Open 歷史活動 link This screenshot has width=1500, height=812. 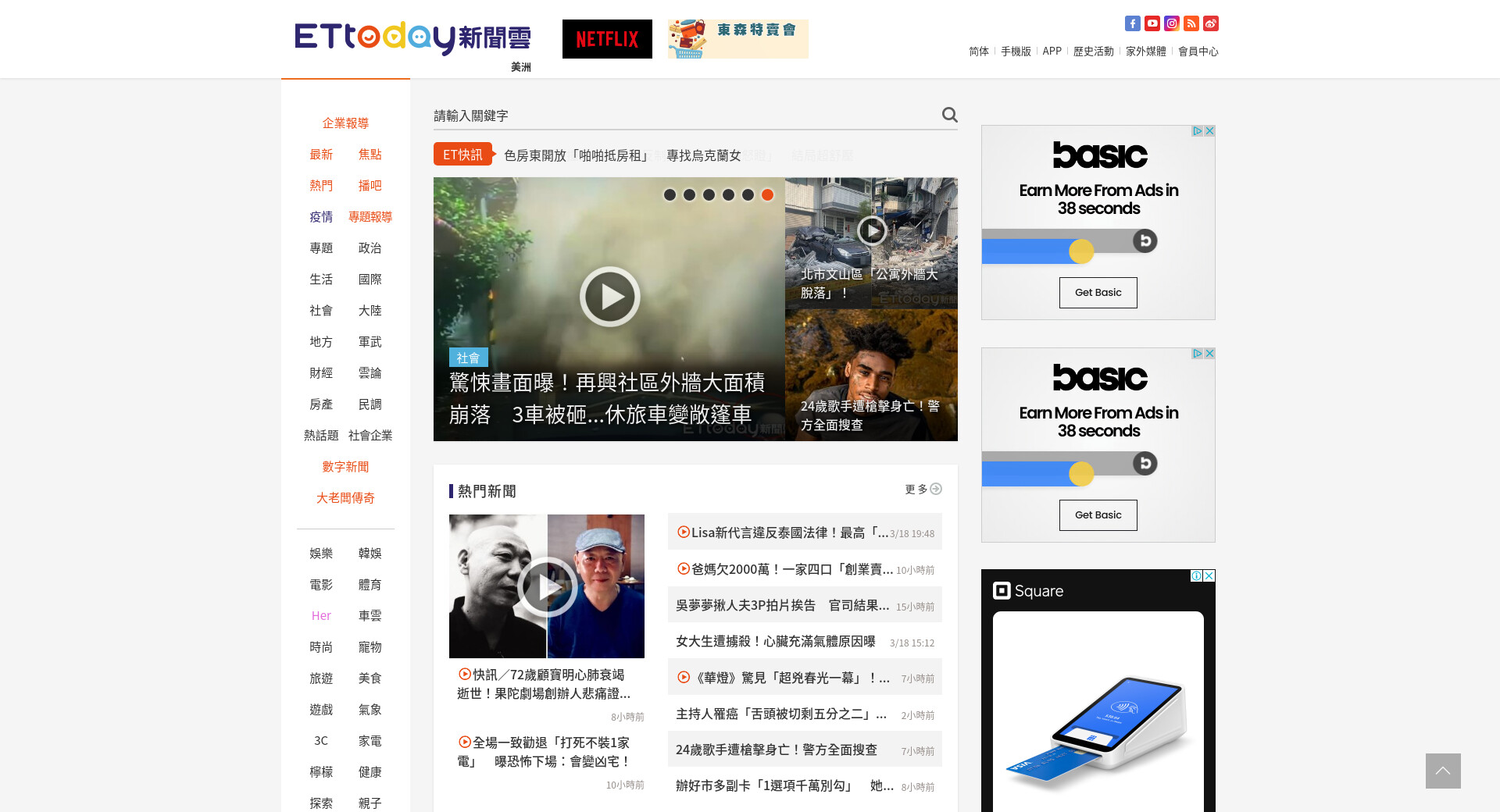pos(1094,52)
